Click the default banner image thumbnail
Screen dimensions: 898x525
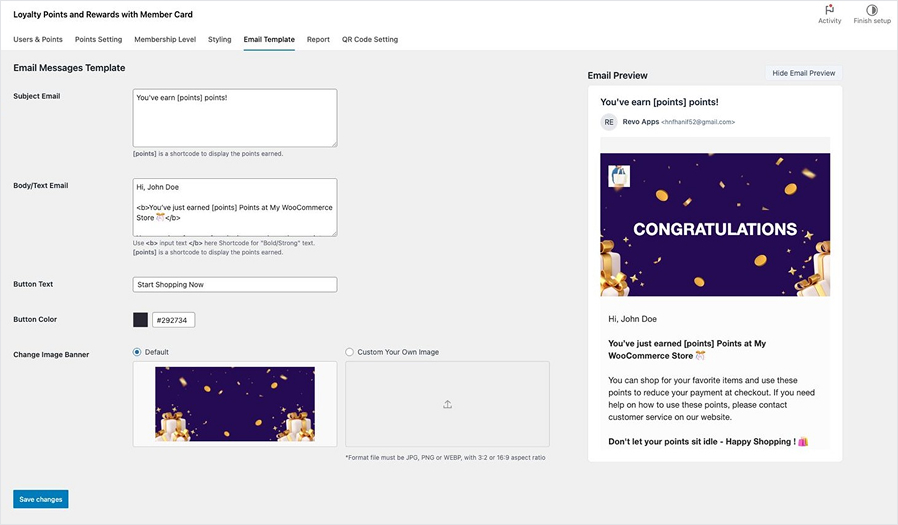[x=235, y=404]
